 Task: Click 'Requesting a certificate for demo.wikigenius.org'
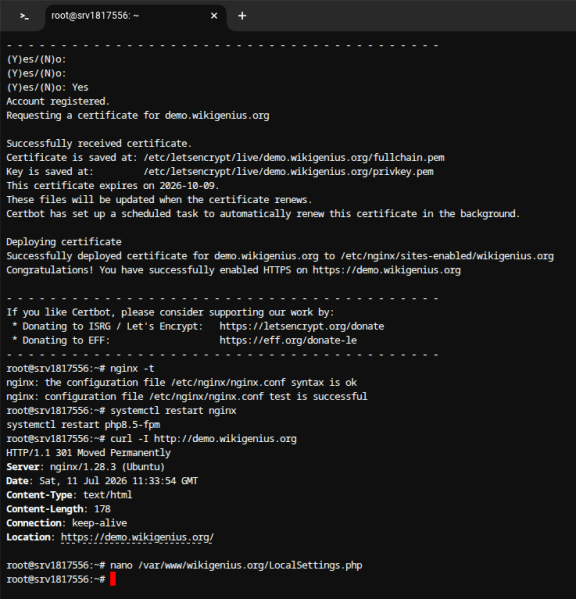point(138,116)
